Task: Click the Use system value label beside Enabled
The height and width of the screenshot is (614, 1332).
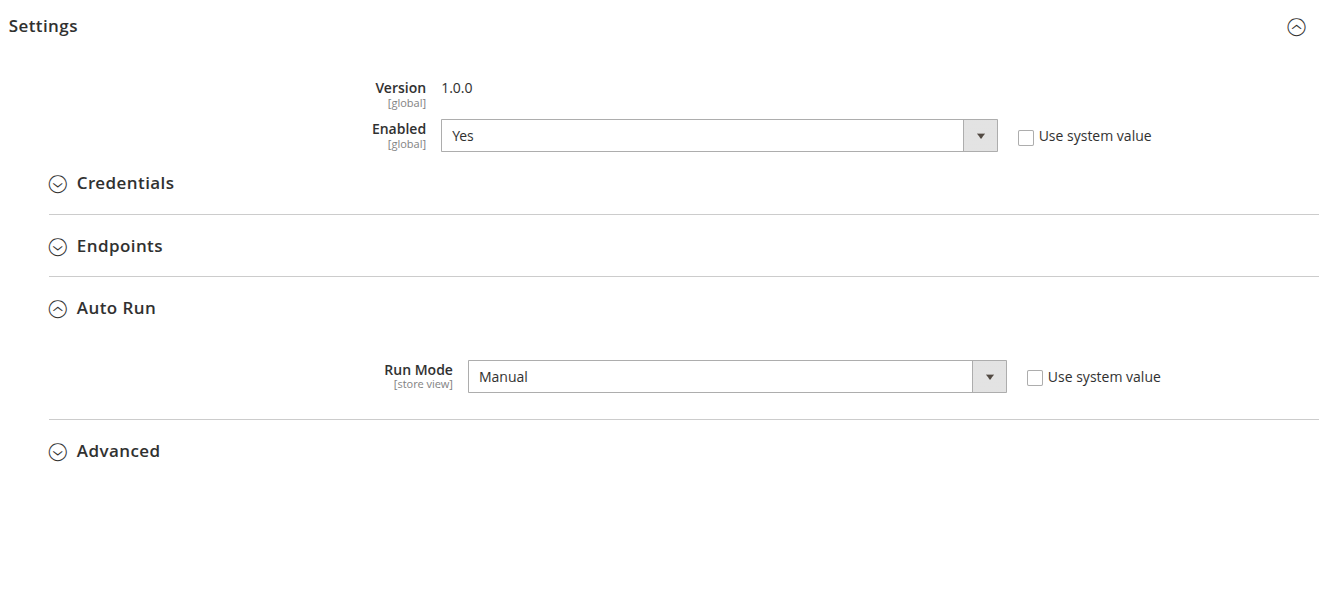Action: (x=1095, y=136)
